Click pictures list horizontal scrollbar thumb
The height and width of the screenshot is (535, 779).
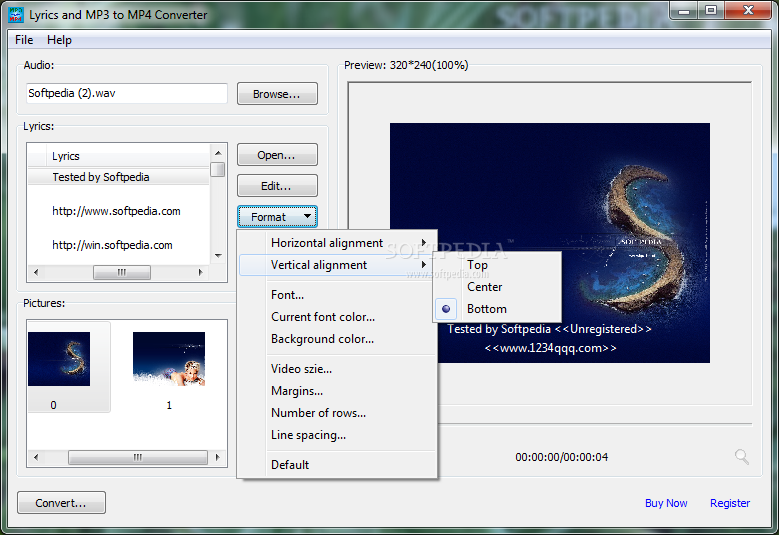pyautogui.click(x=138, y=457)
